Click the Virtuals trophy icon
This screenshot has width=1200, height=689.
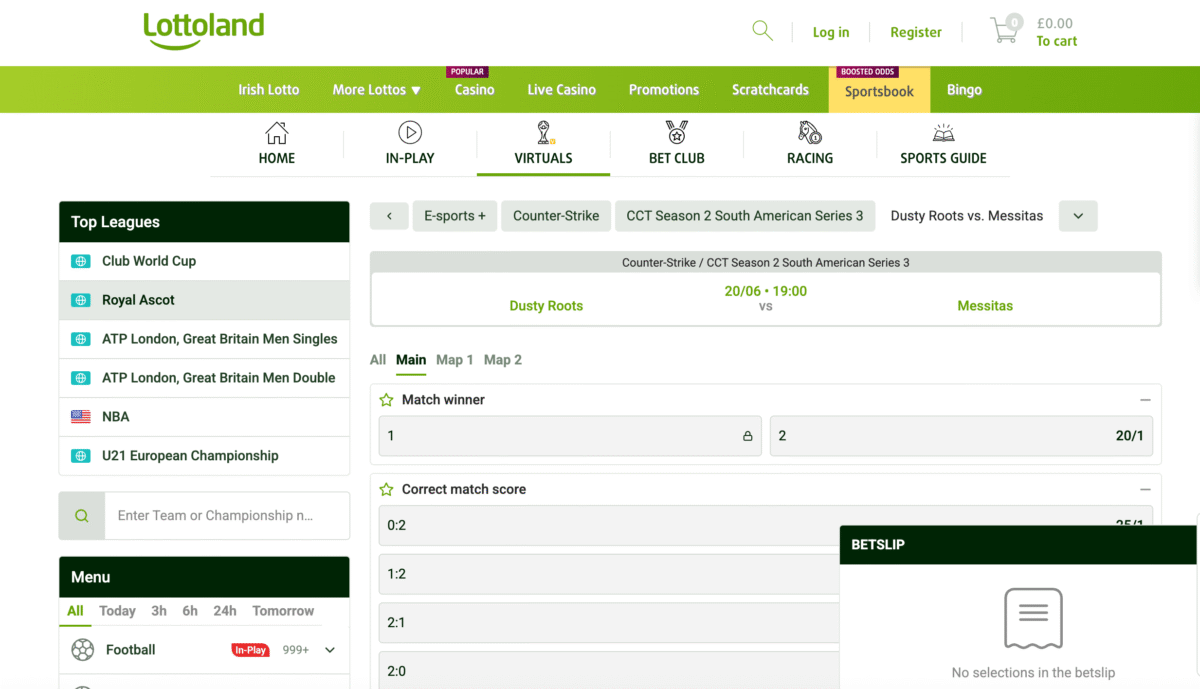click(544, 132)
